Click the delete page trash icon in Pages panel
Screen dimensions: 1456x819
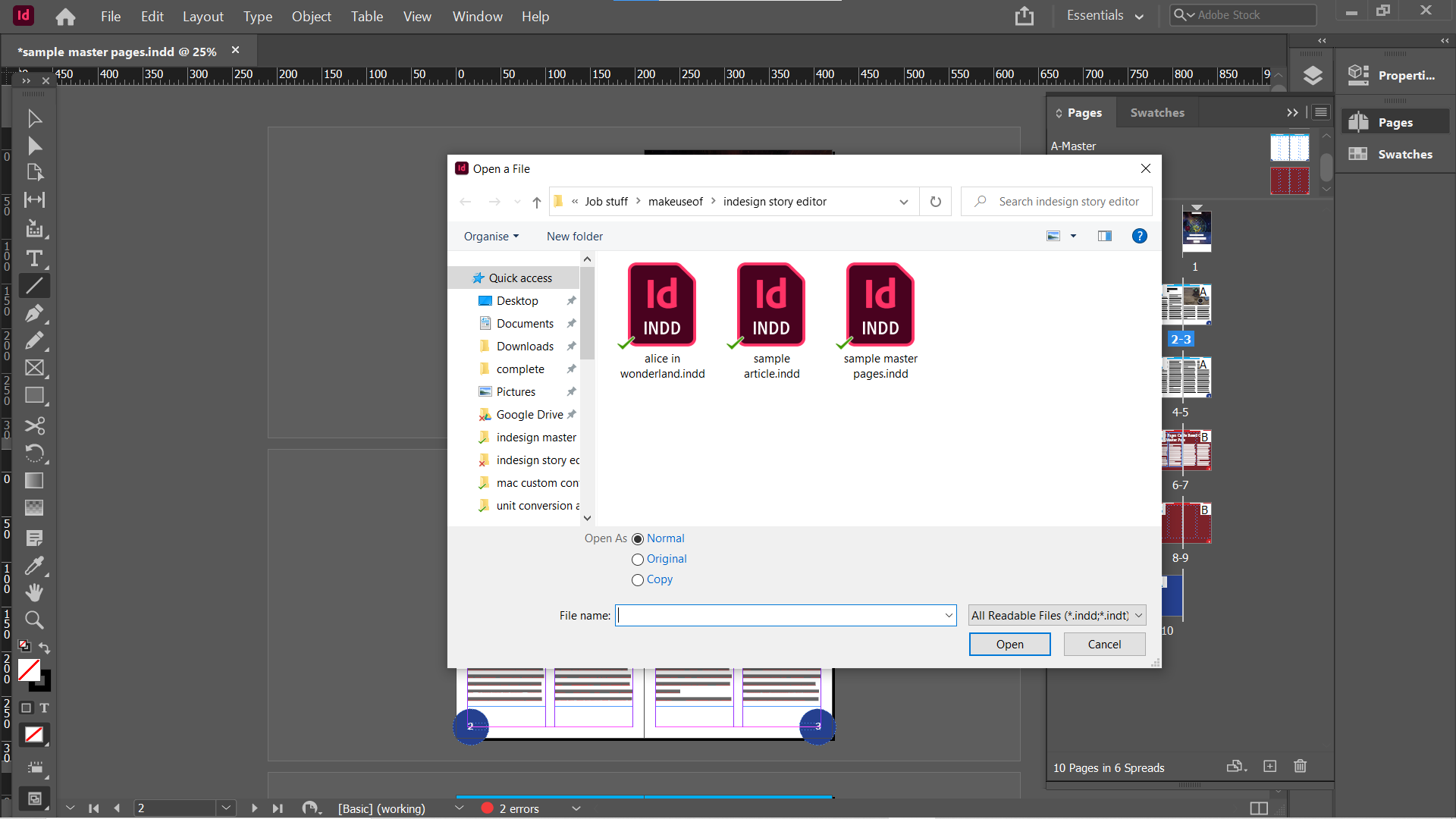point(1300,767)
